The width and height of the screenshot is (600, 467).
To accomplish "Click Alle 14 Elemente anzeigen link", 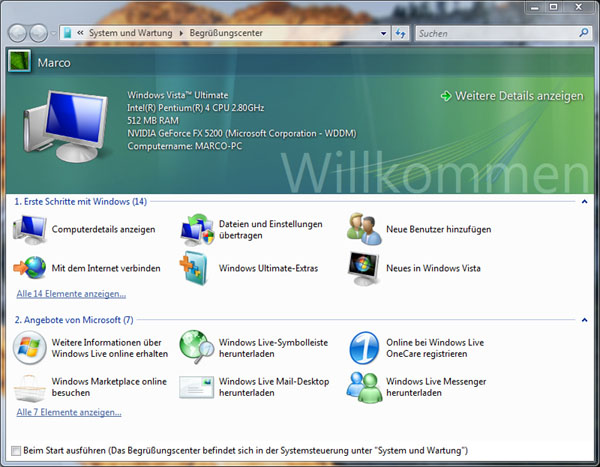I will point(71,294).
